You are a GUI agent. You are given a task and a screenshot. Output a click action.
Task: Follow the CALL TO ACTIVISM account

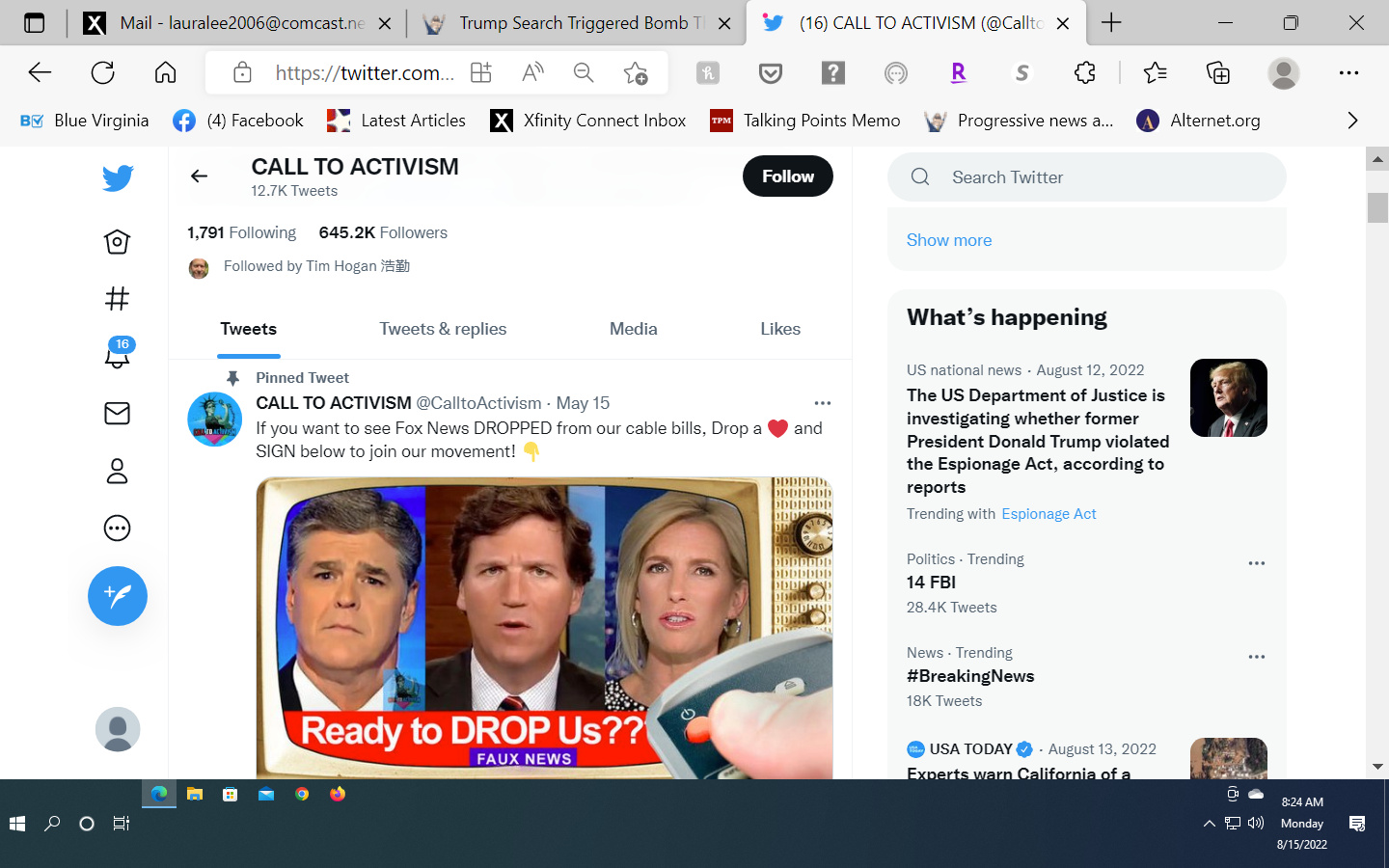787,176
